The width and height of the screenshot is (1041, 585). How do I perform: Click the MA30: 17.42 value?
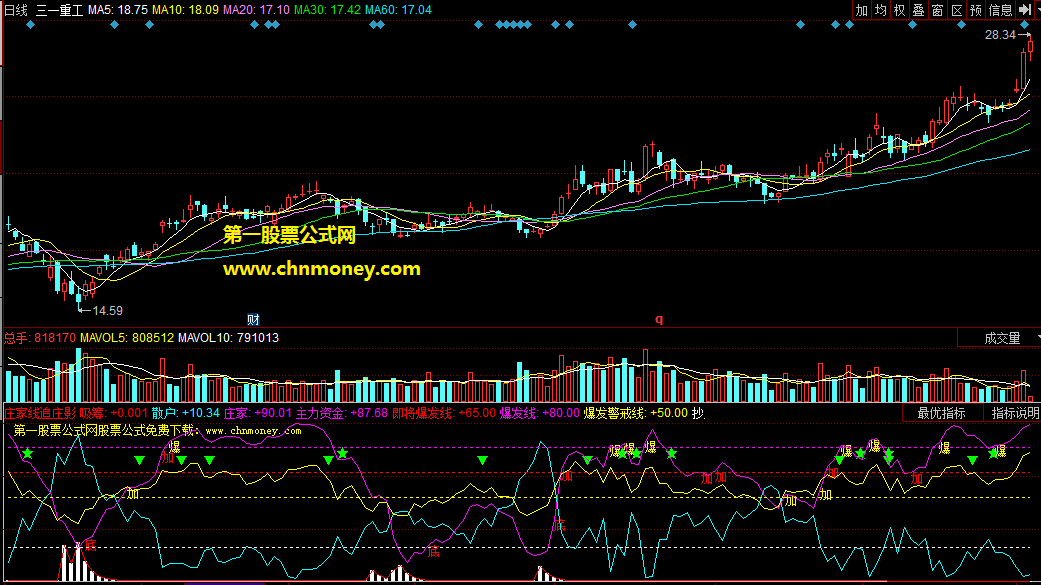tap(327, 10)
